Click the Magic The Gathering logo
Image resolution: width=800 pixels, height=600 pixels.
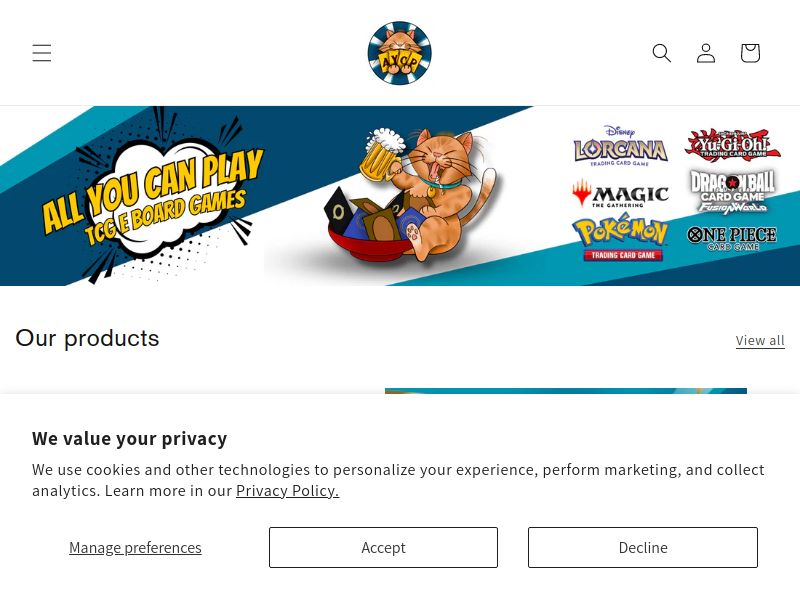620,194
